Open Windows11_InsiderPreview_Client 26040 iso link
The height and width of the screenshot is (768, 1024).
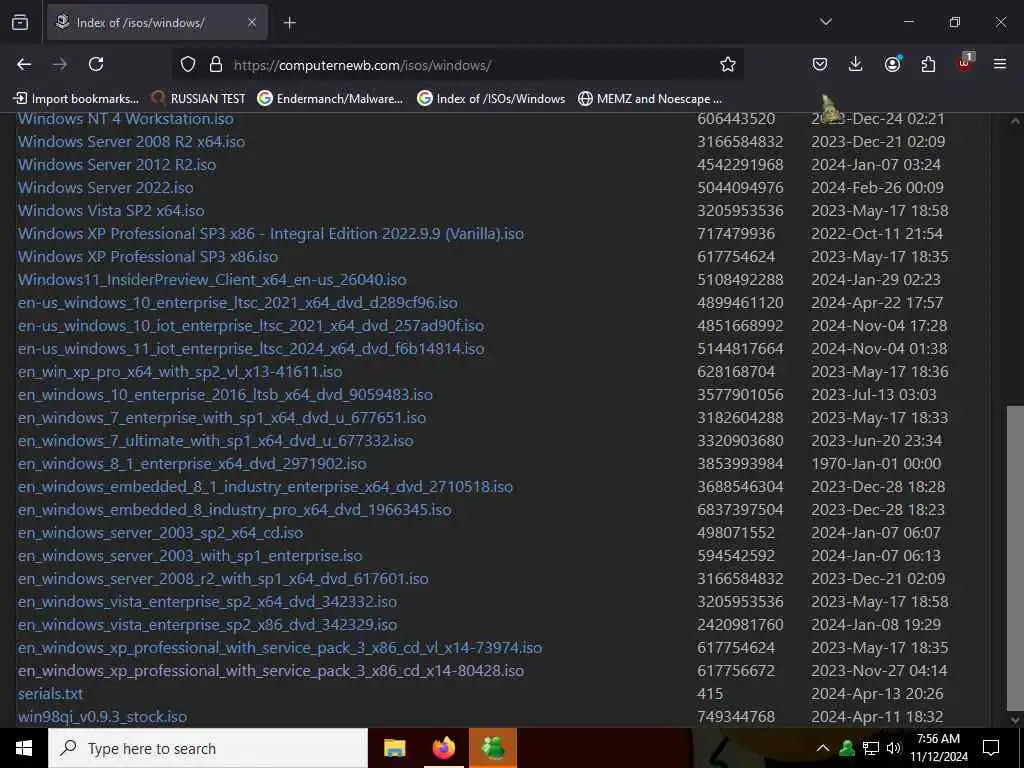[212, 280]
